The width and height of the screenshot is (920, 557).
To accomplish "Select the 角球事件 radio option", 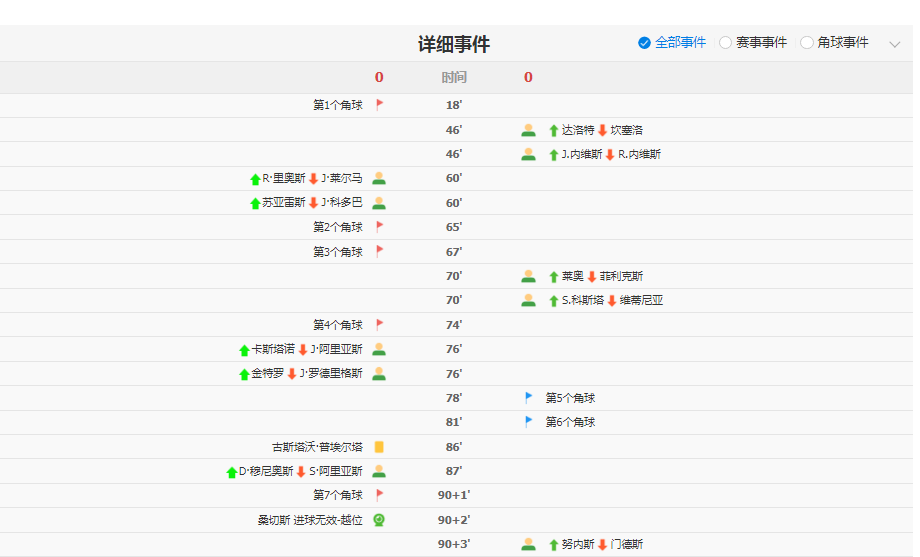I will coord(807,43).
